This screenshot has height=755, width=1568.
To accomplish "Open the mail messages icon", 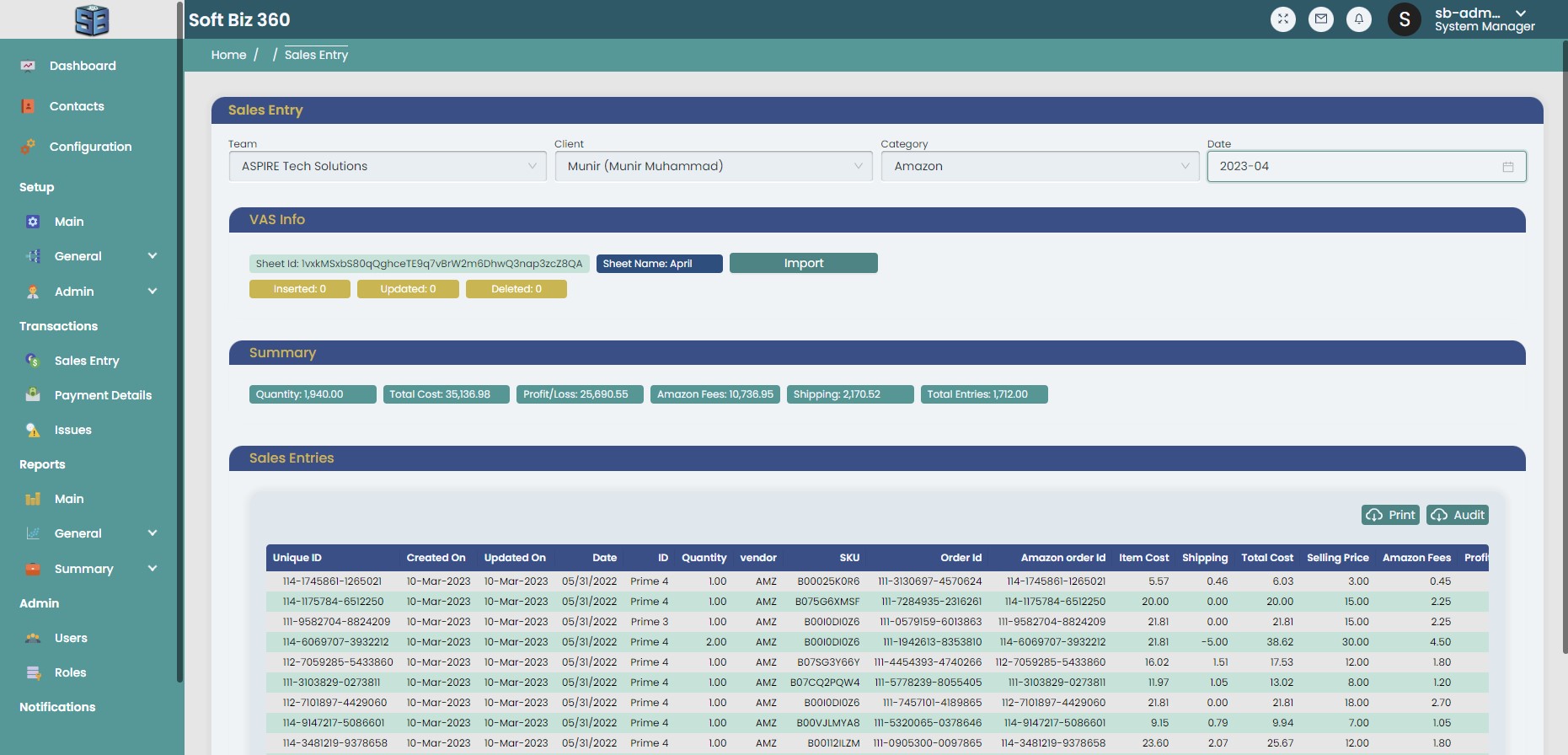I will (x=1320, y=19).
